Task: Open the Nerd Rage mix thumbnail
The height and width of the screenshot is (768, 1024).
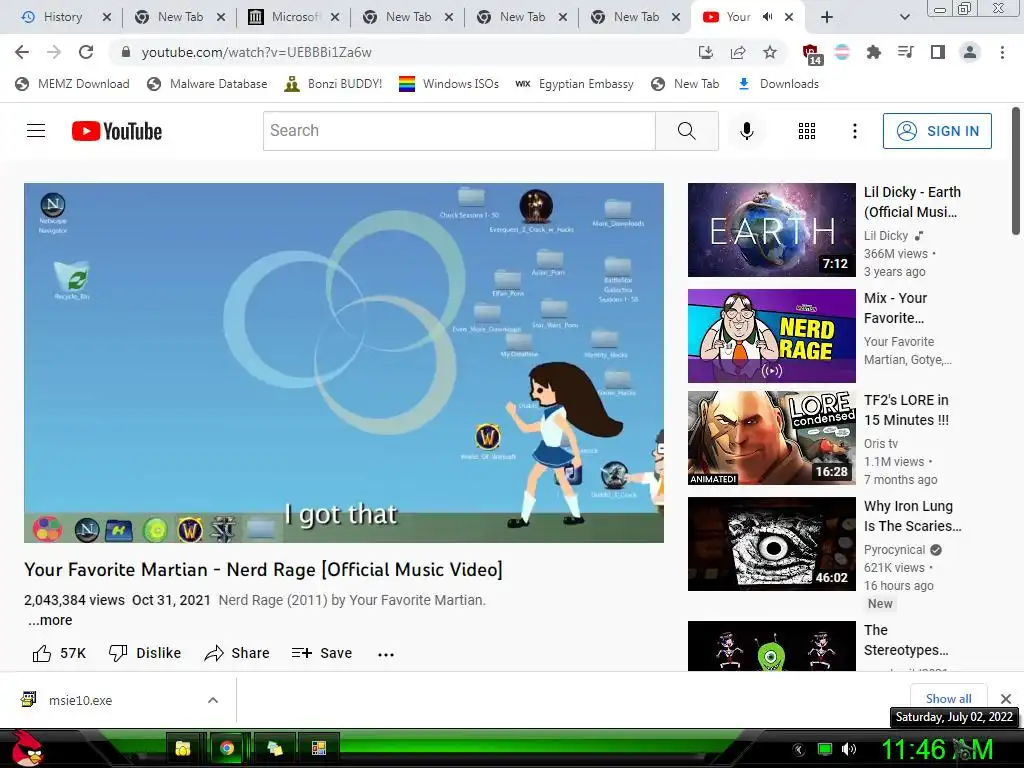Action: [771, 336]
